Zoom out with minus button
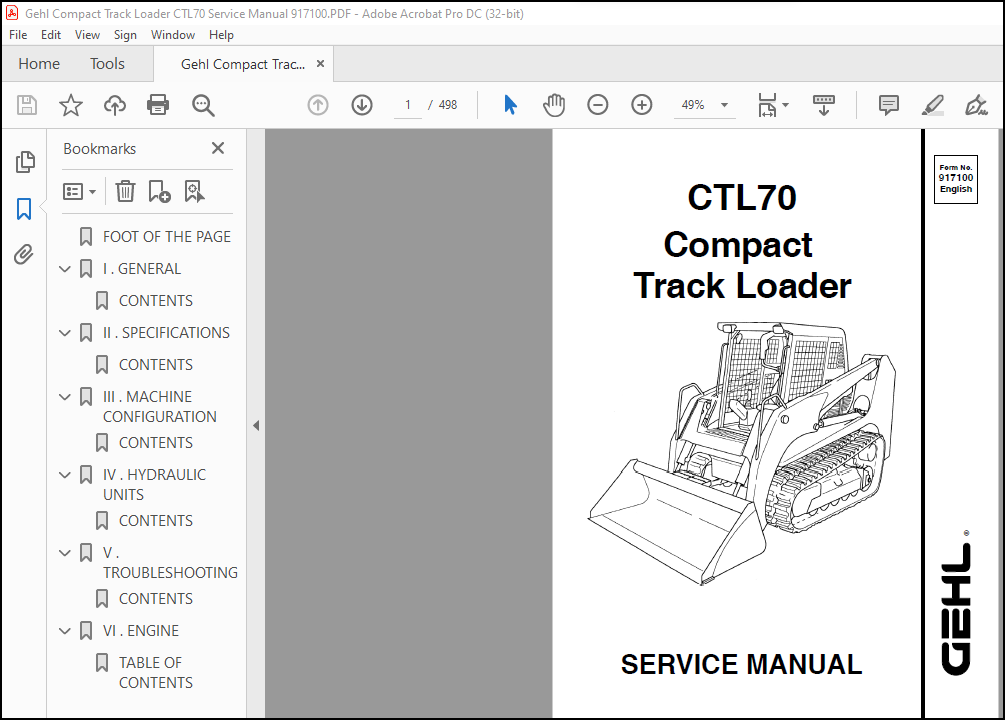1005x720 pixels. (x=597, y=105)
